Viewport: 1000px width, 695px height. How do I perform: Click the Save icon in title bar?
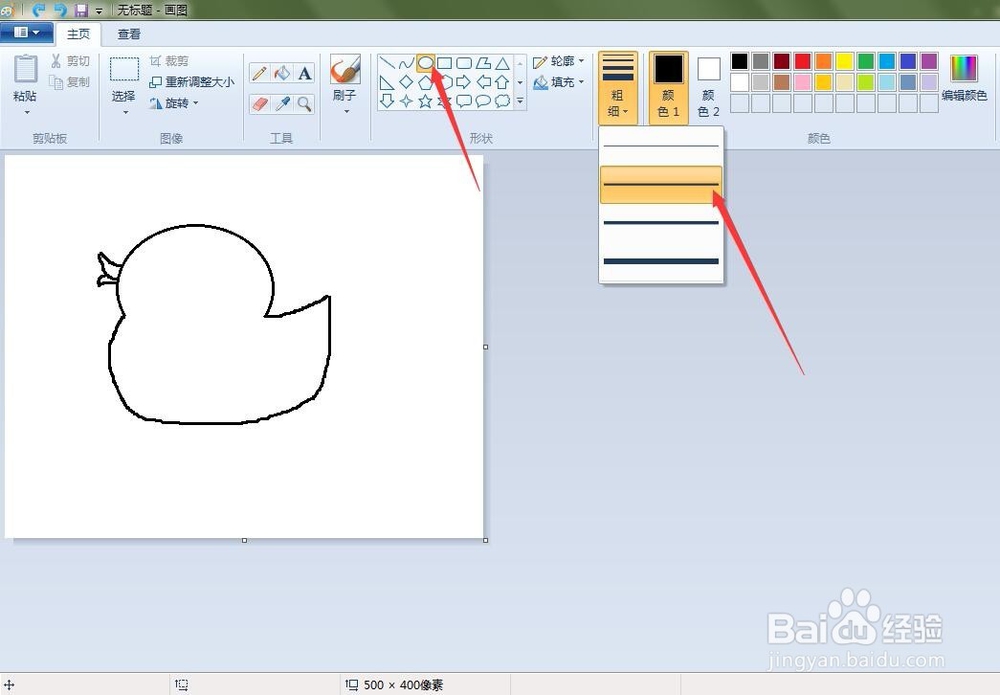click(81, 10)
